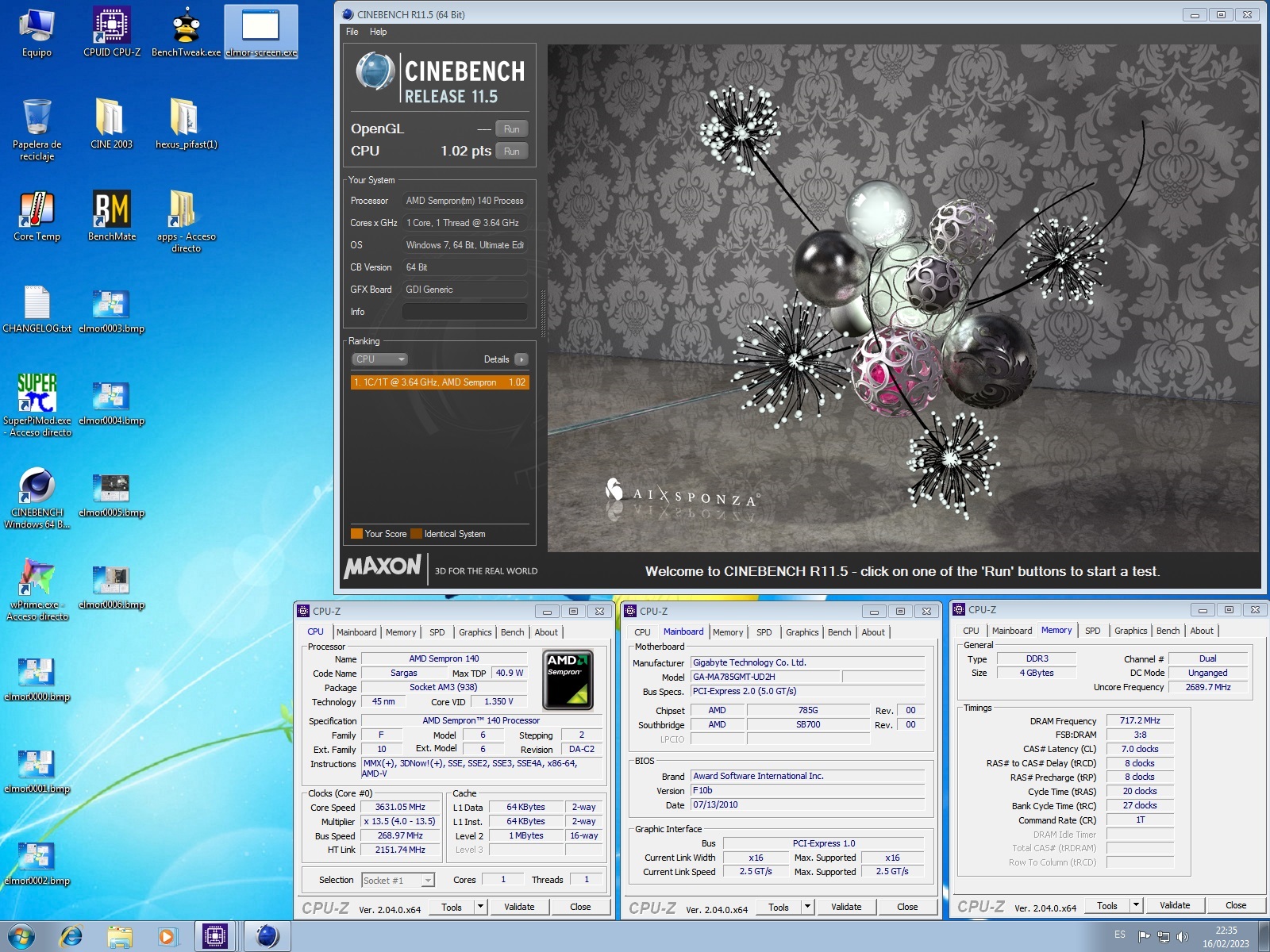Switch to Cinebench taskbar button
The height and width of the screenshot is (952, 1270).
pyautogui.click(x=267, y=936)
